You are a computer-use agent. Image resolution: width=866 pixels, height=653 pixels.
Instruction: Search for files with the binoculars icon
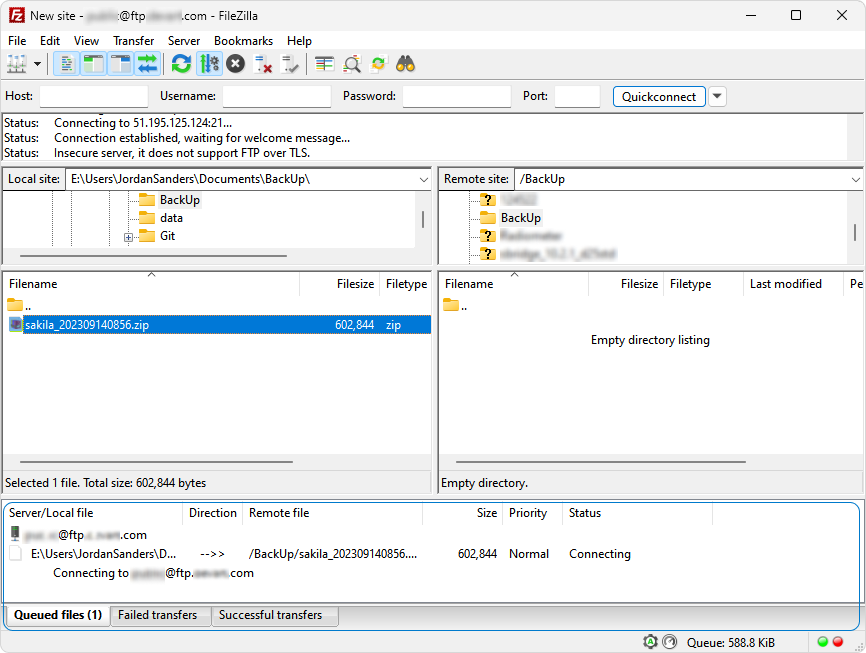[x=406, y=65]
